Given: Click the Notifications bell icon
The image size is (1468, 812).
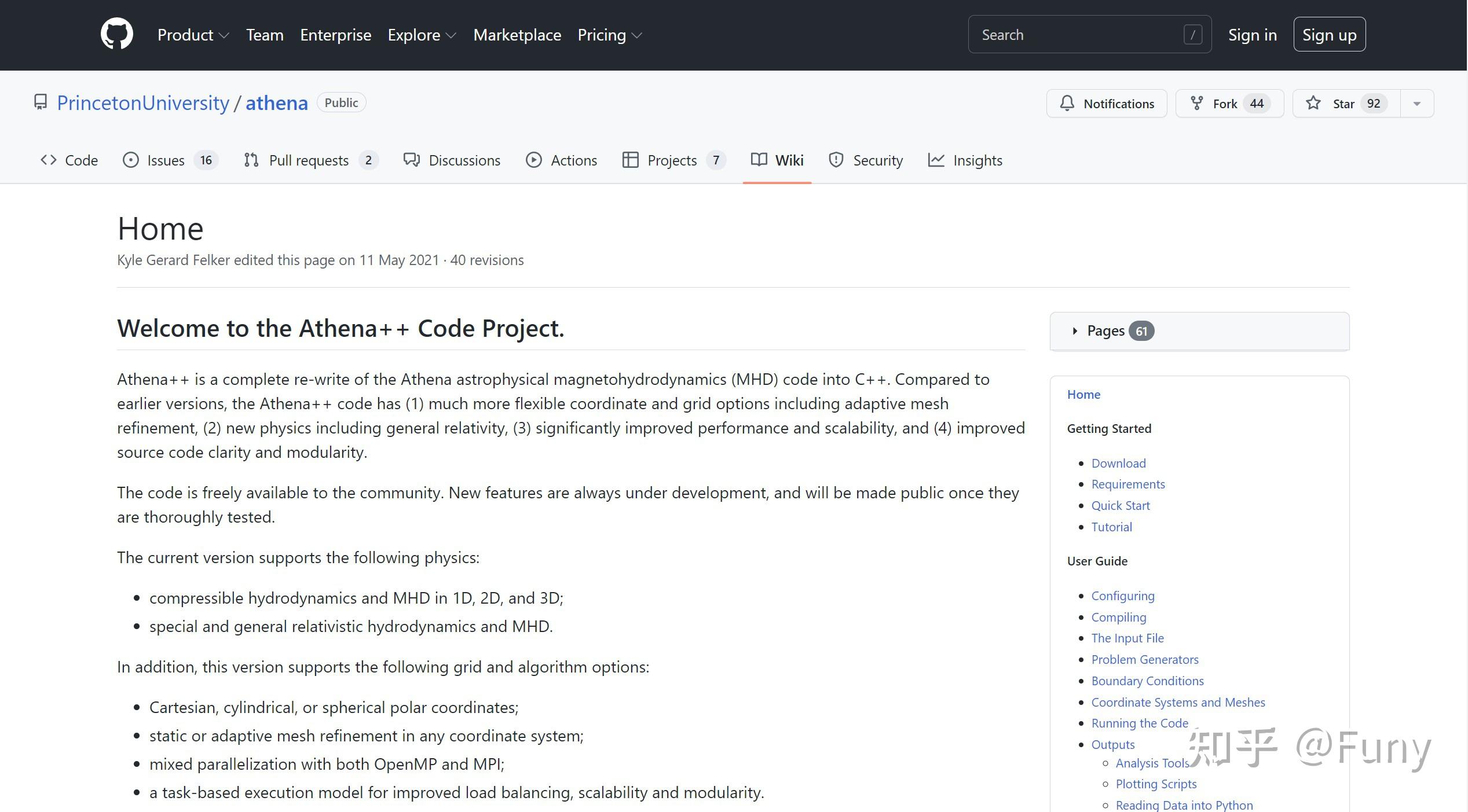Looking at the screenshot, I should [x=1067, y=104].
